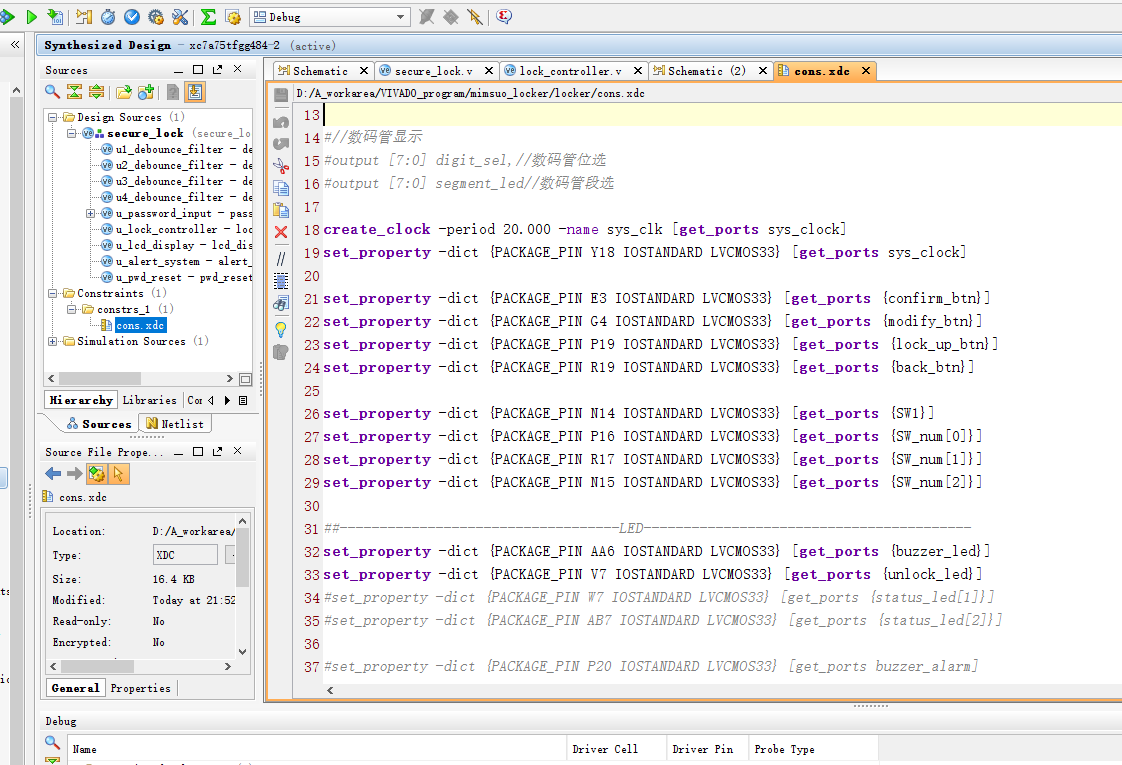
Task: Close the cons.xdc editor tab
Action: (866, 71)
